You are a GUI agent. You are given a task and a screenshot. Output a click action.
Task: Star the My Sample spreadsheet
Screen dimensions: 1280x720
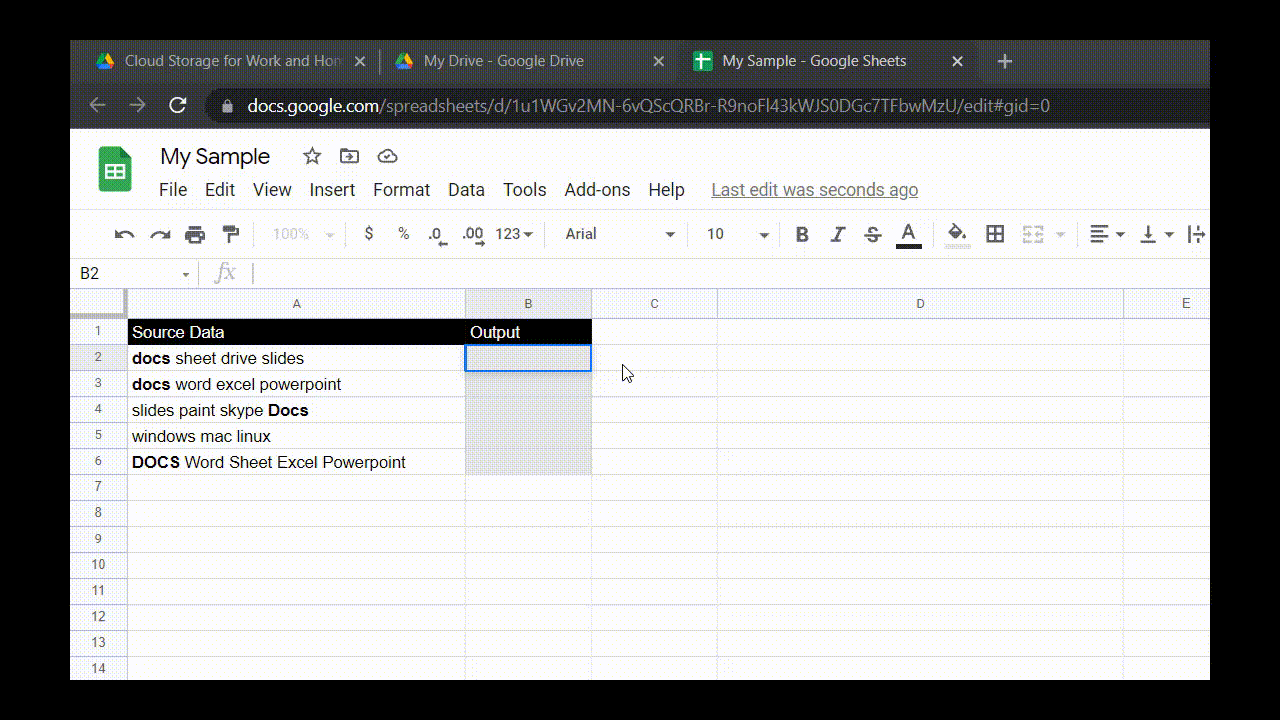point(311,156)
